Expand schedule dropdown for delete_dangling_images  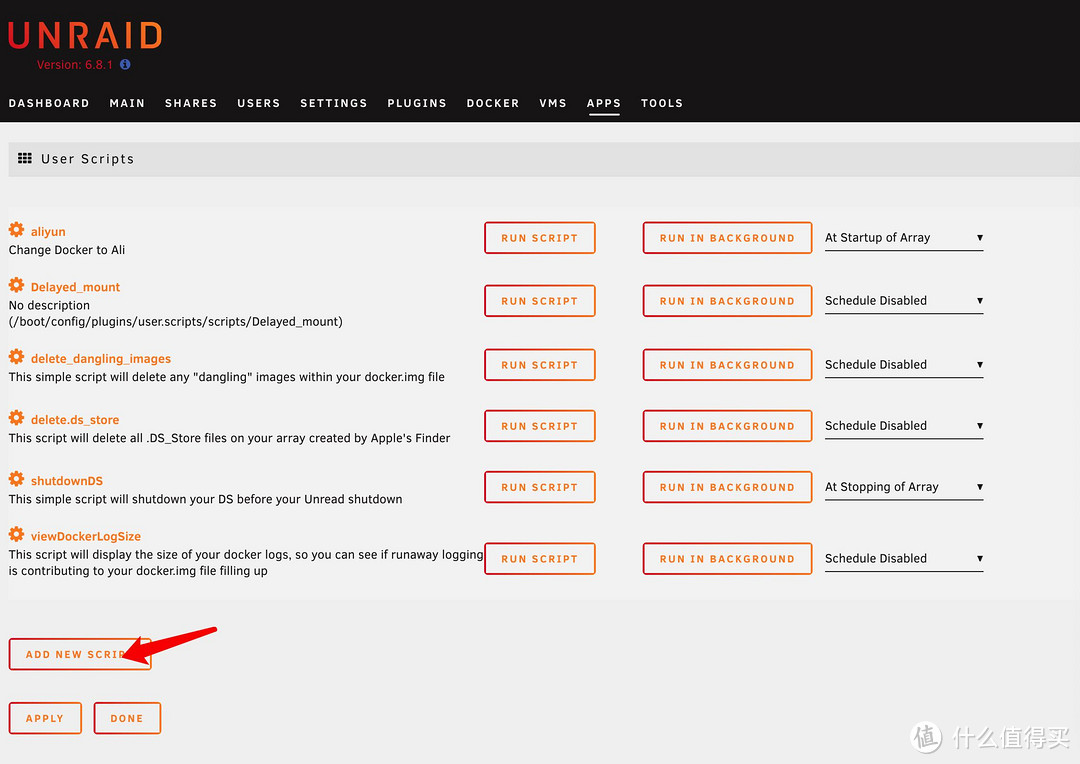coord(904,365)
